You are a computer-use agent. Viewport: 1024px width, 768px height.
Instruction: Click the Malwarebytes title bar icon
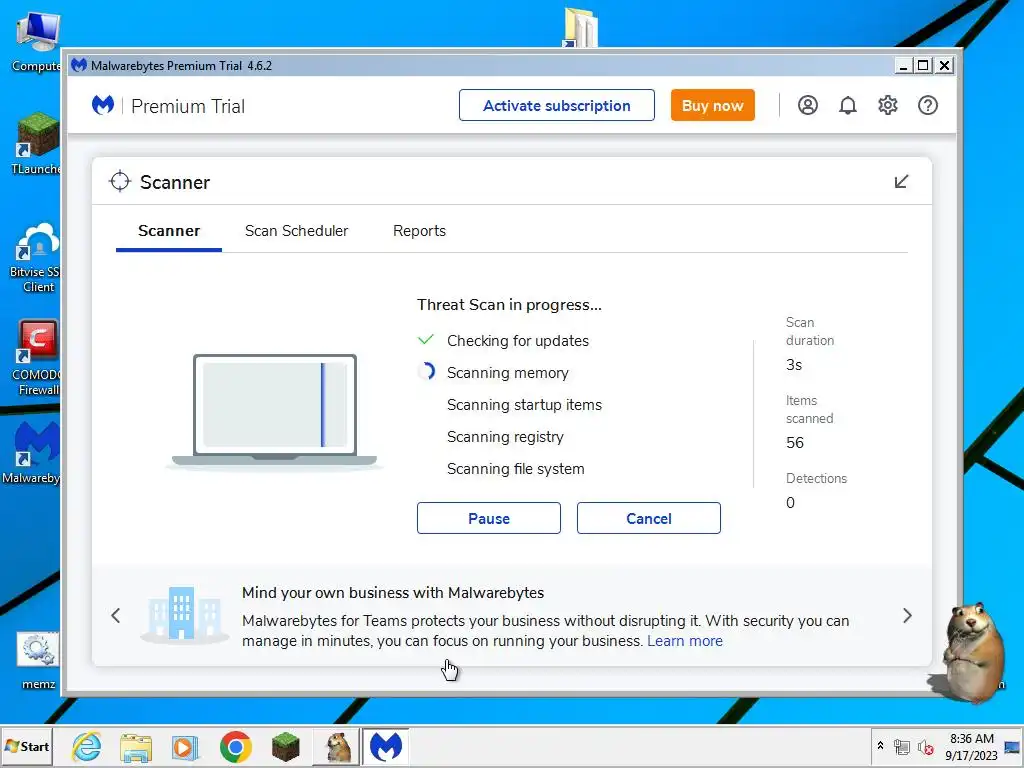tap(79, 65)
